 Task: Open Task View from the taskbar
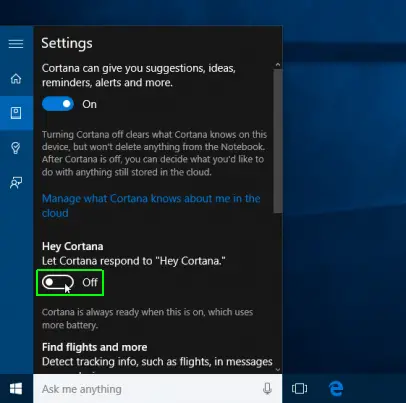click(299, 389)
